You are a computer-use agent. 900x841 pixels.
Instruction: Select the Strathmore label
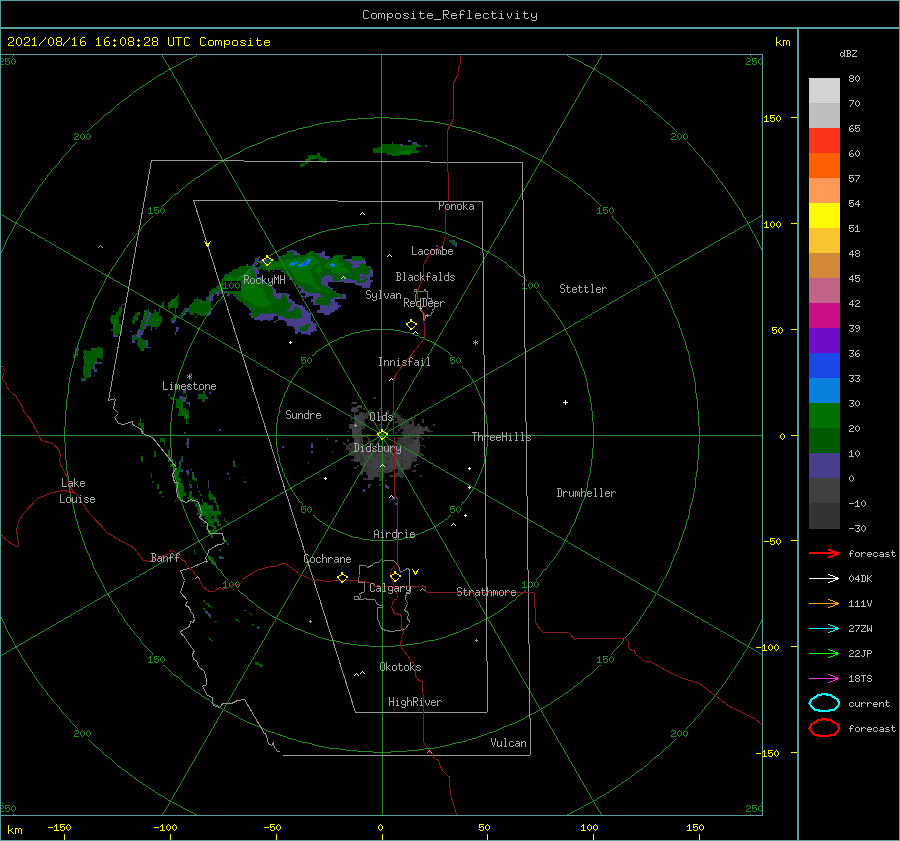(486, 592)
